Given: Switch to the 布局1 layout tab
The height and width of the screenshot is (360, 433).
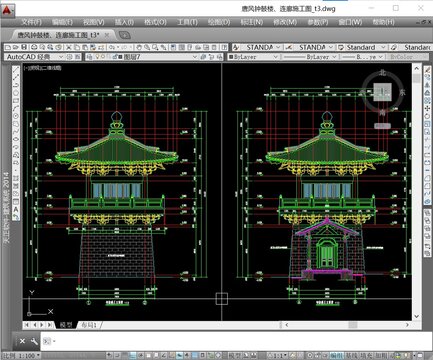Looking at the screenshot, I should coord(89,325).
